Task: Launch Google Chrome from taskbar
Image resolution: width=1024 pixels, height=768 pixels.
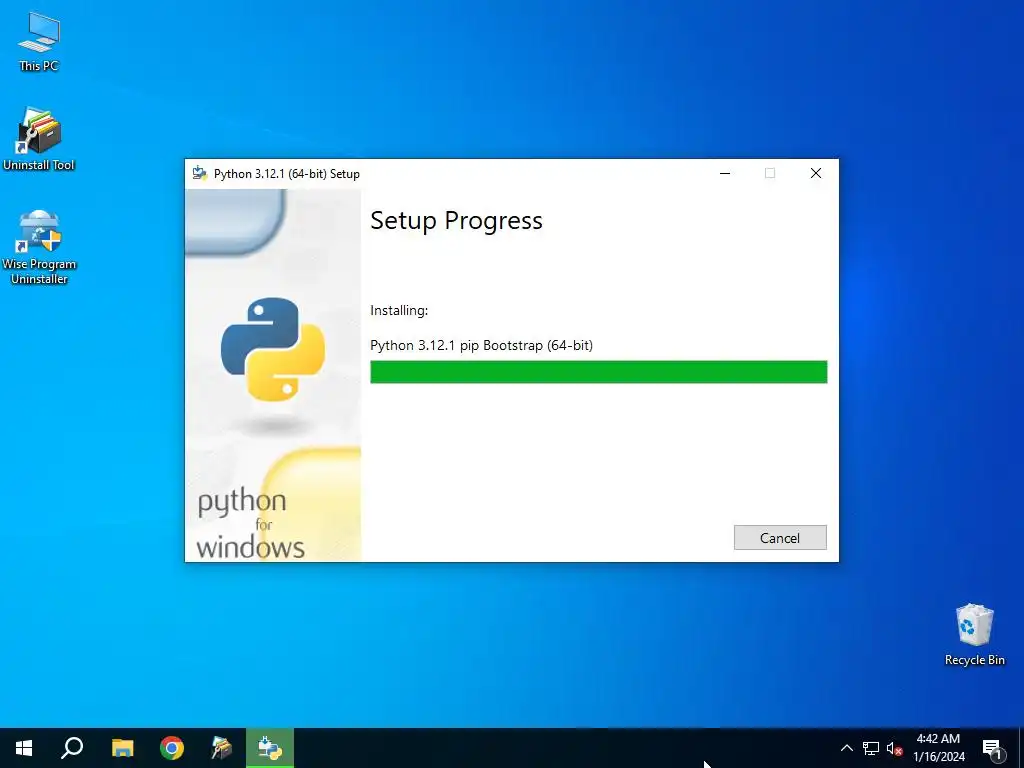Action: pyautogui.click(x=172, y=748)
